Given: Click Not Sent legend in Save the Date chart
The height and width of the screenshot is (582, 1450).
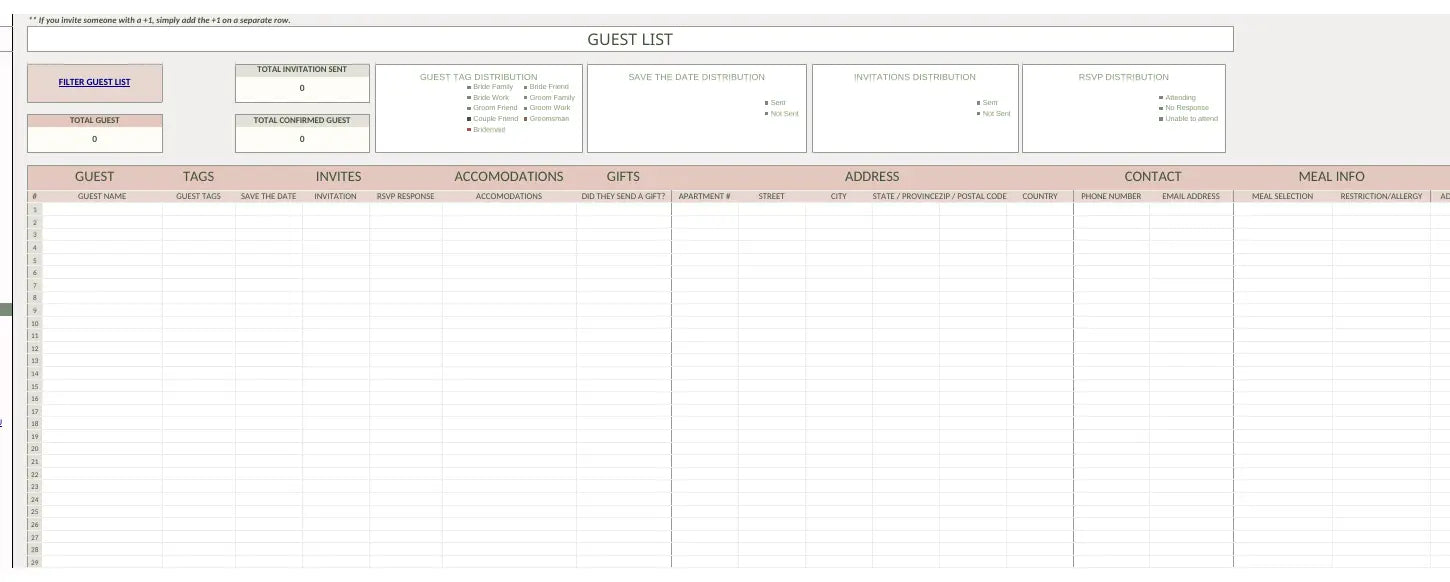Looking at the screenshot, I should point(782,114).
